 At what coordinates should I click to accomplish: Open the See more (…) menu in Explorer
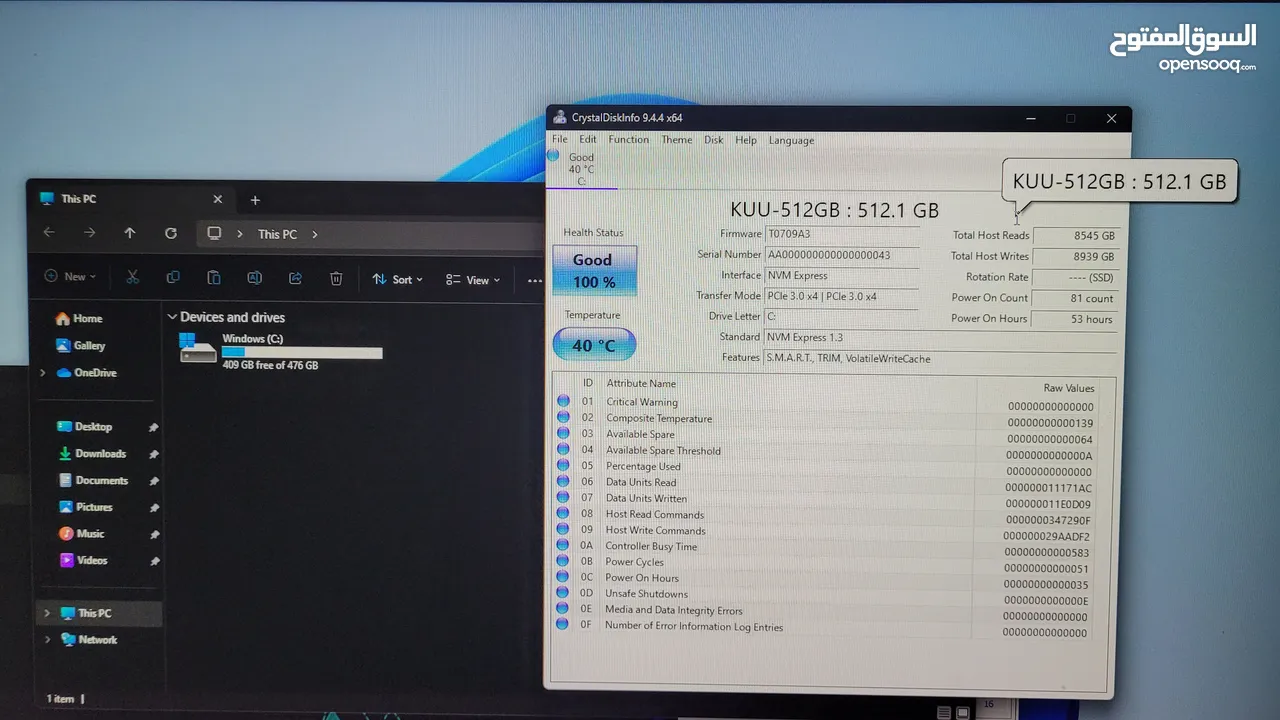pyautogui.click(x=534, y=281)
